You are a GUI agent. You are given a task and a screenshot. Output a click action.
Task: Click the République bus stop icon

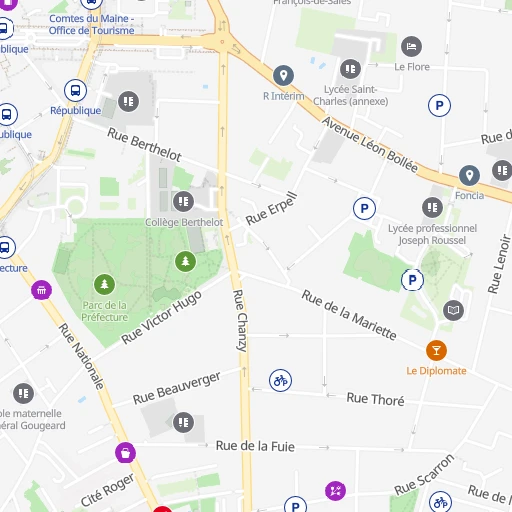coord(76,90)
